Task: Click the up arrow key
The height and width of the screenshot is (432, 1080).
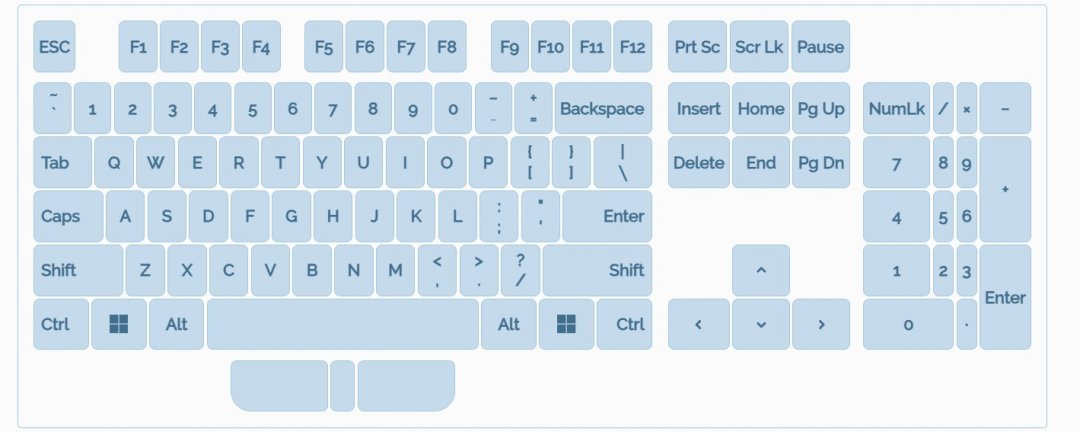Action: point(761,270)
